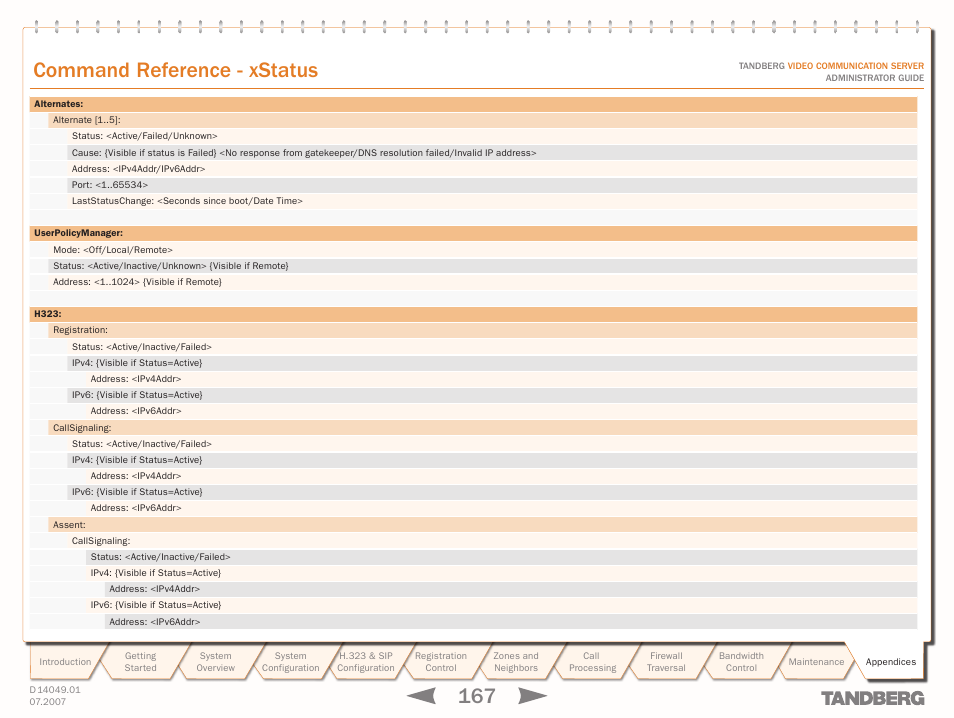
Task: Switch to System Overview tab
Action: coord(215,661)
